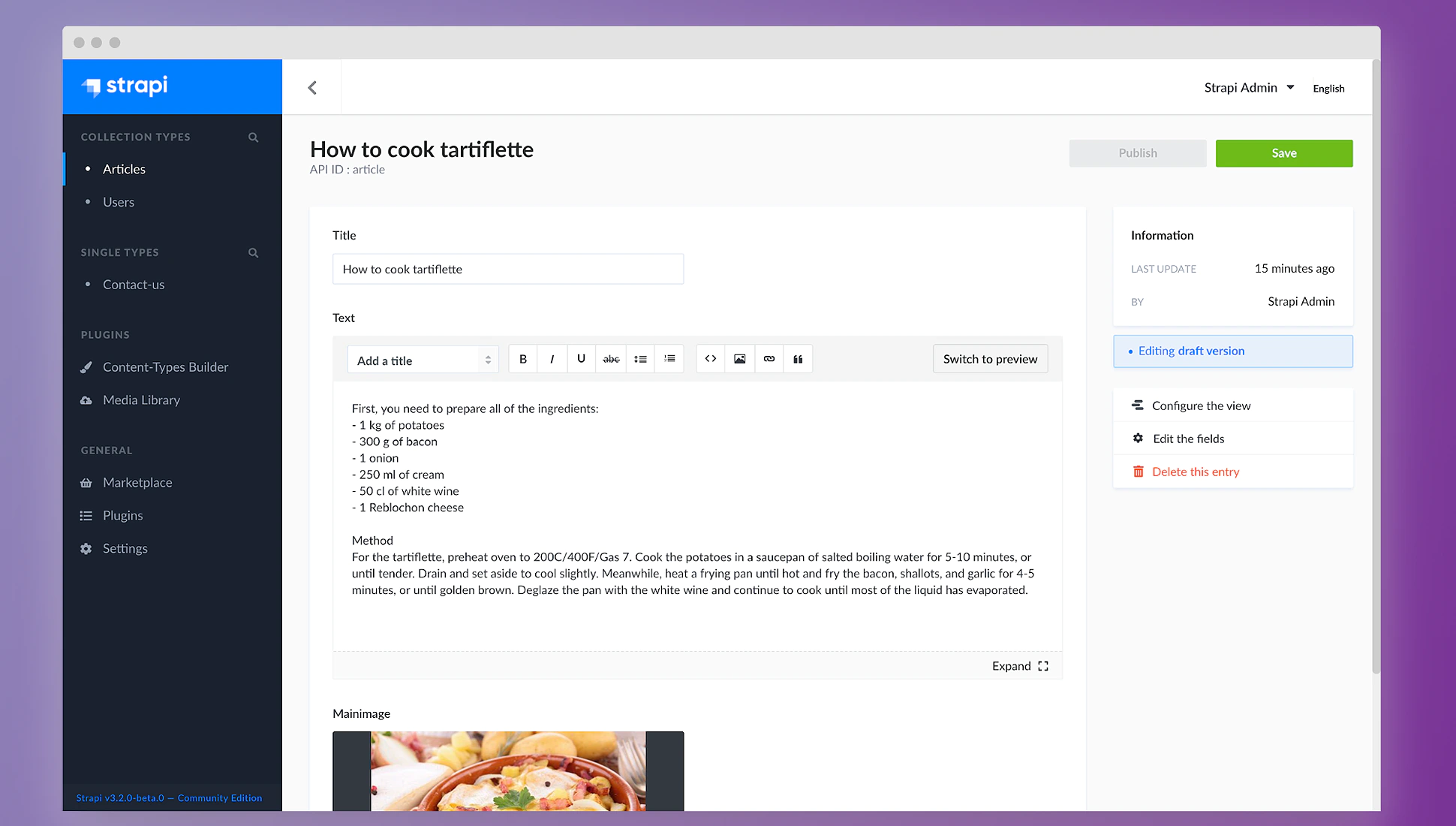This screenshot has width=1456, height=826.
Task: Click the article title input field
Action: coord(509,269)
